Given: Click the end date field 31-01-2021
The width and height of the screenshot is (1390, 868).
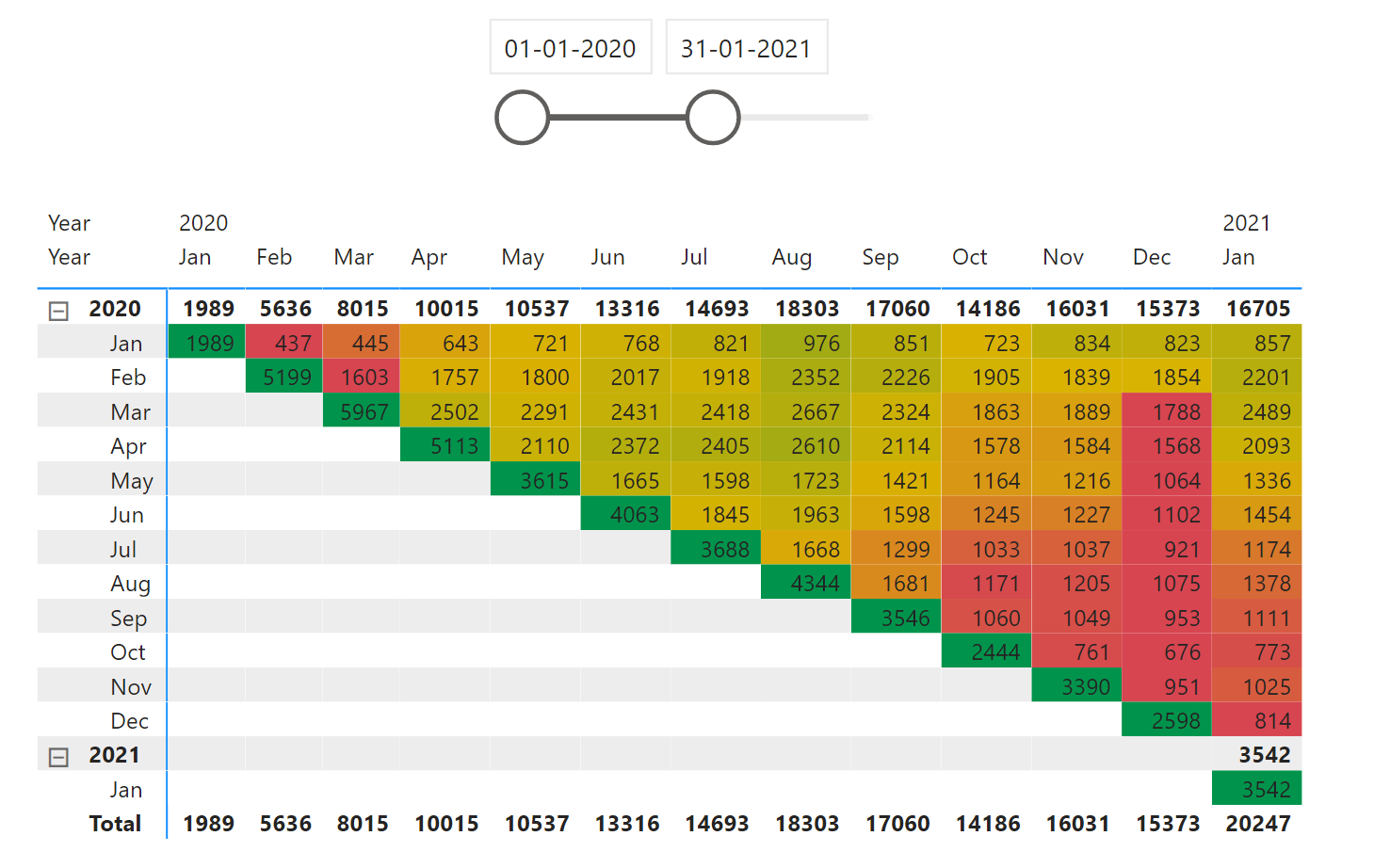Looking at the screenshot, I should pos(746,48).
